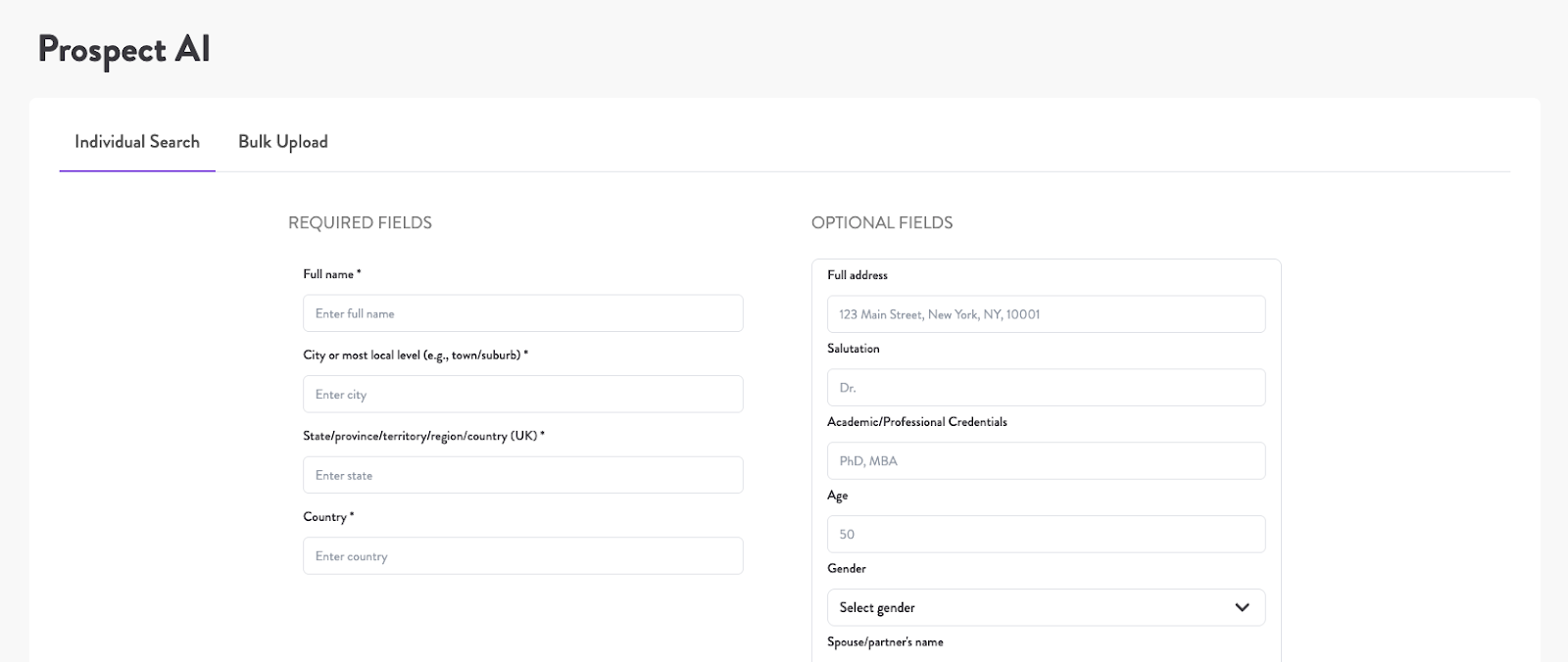Click the Enter full name field
The height and width of the screenshot is (662, 1568).
click(523, 313)
